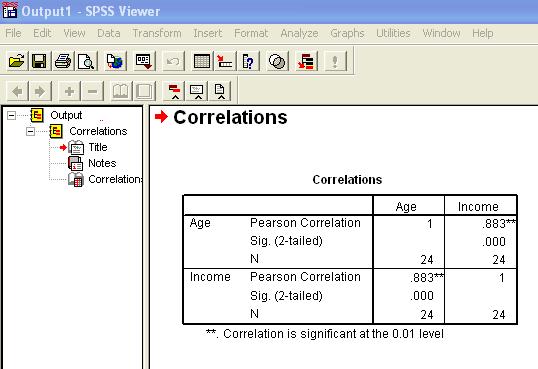
Task: Click the Insert Title icon
Action: 198,91
